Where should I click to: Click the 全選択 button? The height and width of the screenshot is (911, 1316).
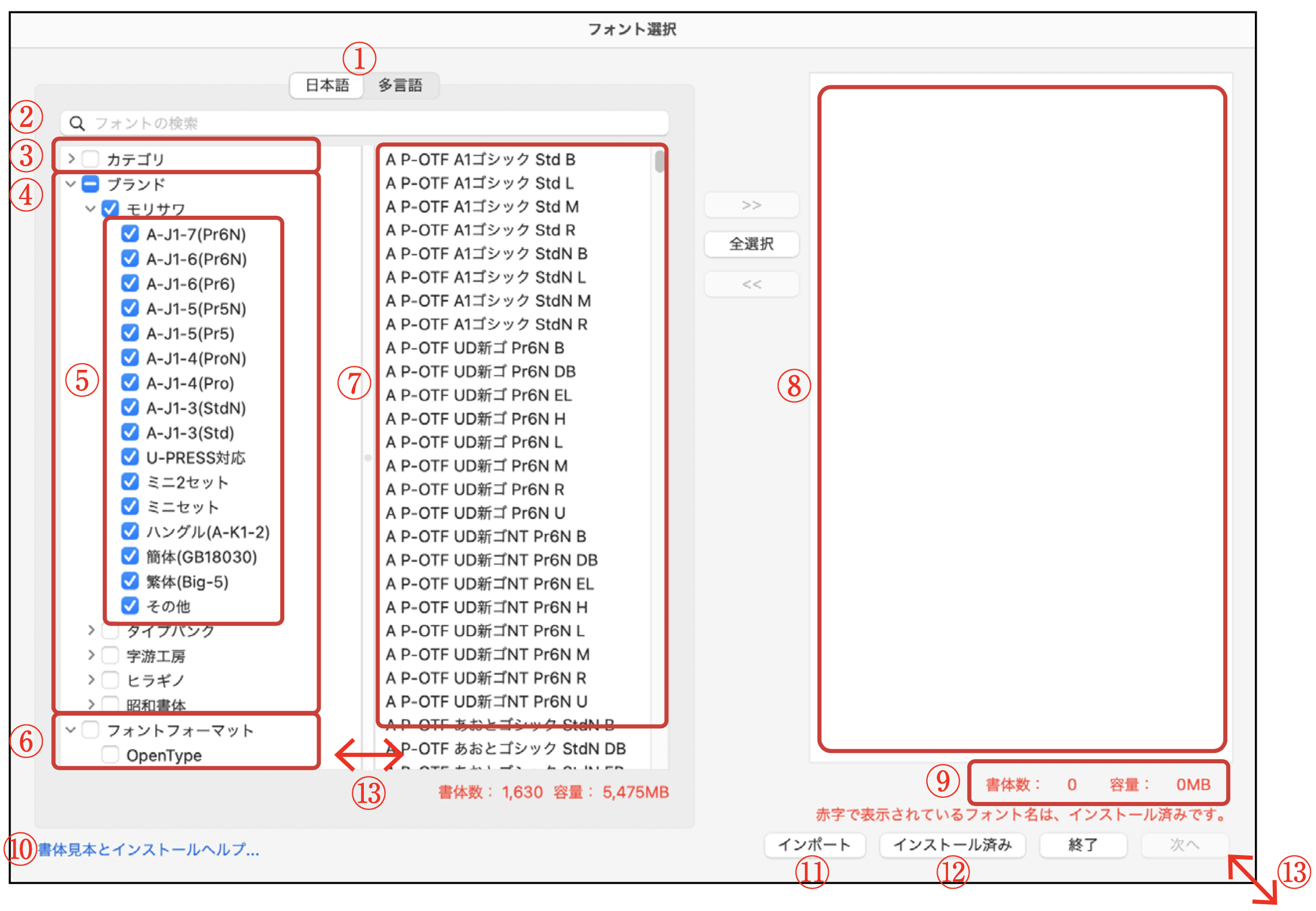(751, 245)
